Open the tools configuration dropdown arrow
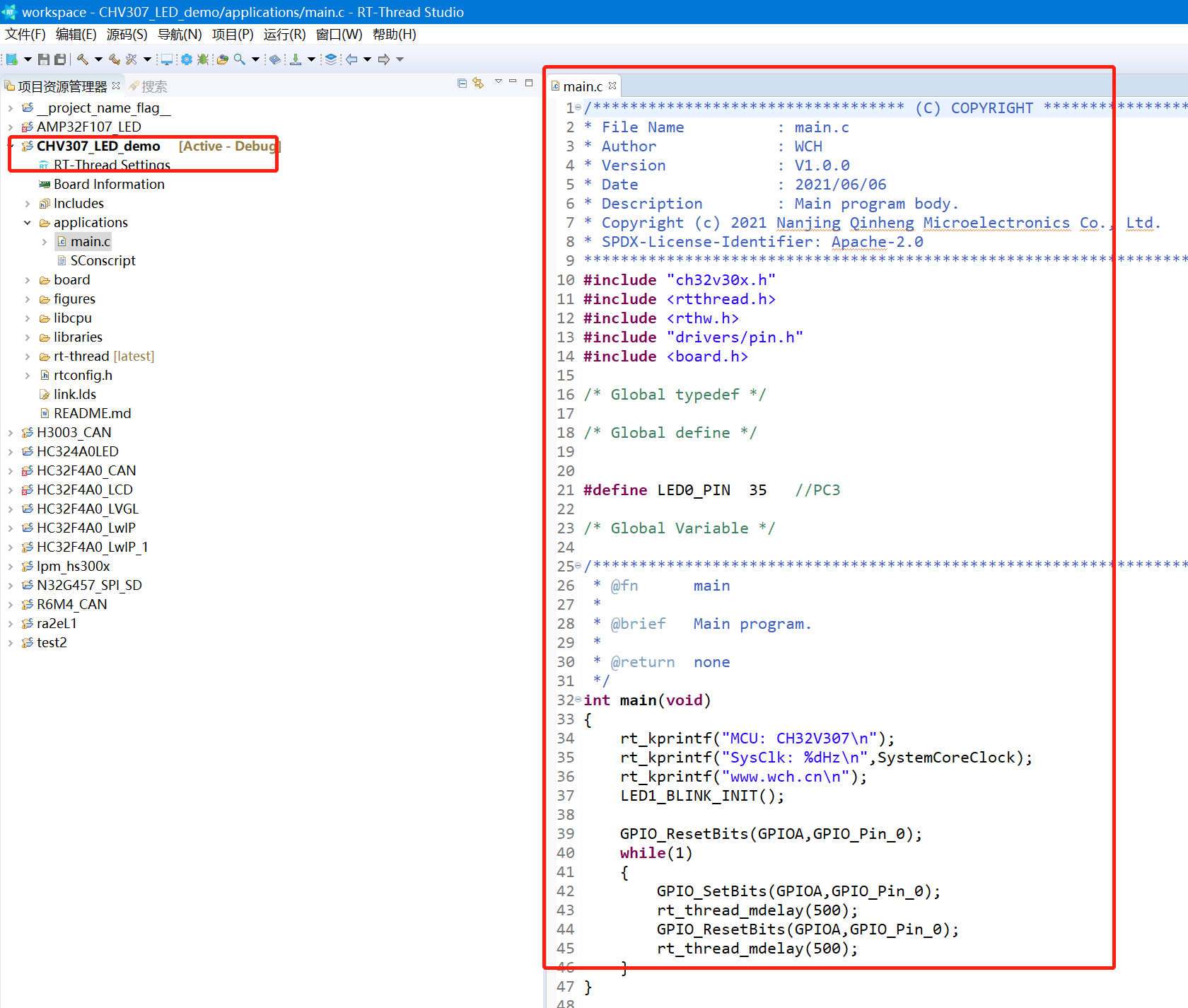1188x1008 pixels. [147, 59]
